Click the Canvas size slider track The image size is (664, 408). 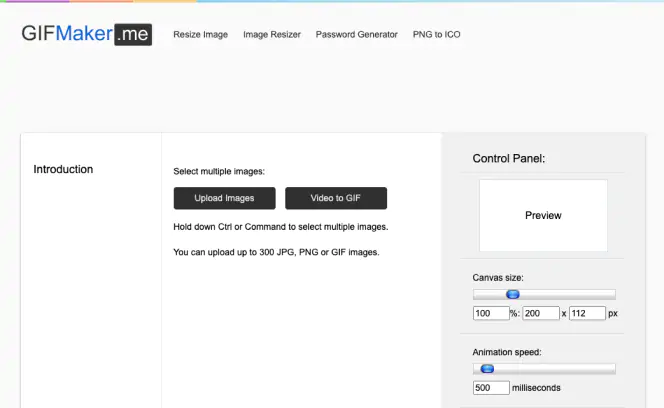click(x=544, y=294)
